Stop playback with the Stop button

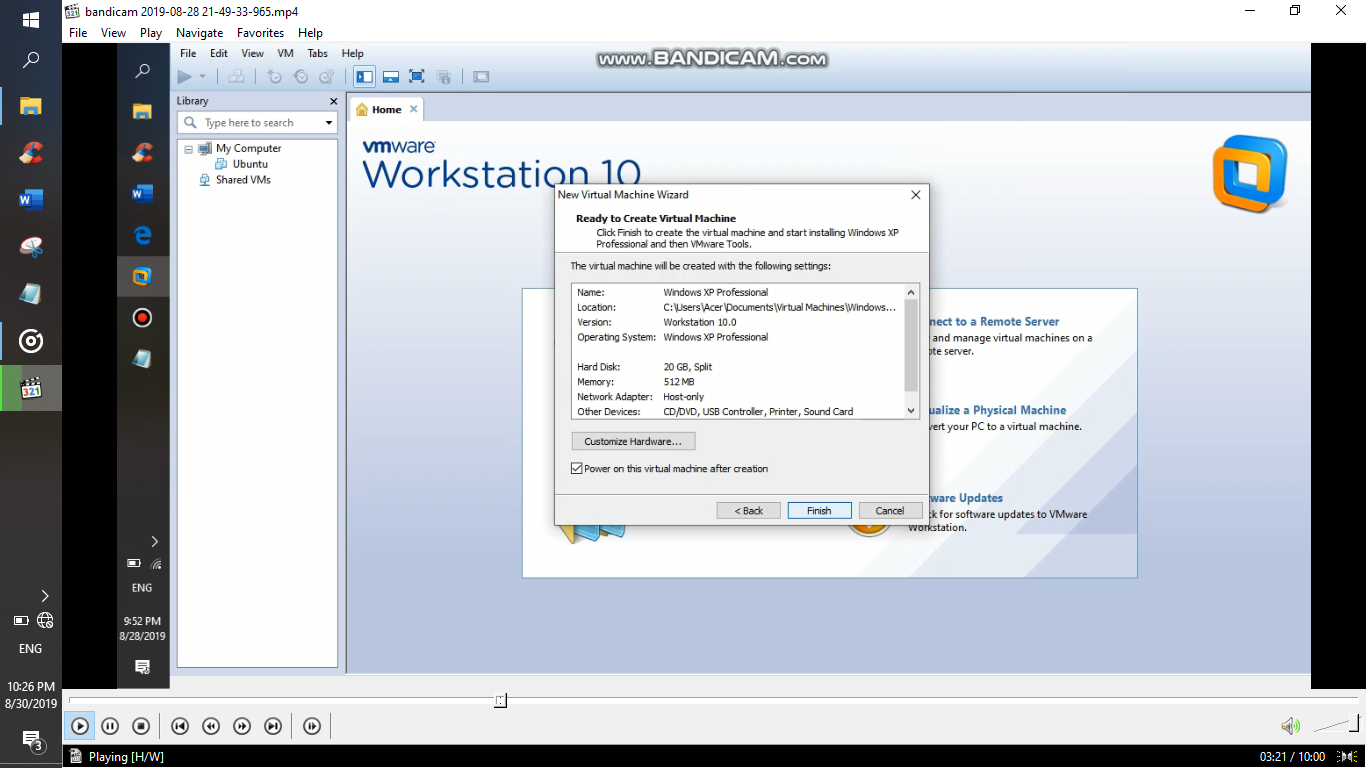coord(141,726)
